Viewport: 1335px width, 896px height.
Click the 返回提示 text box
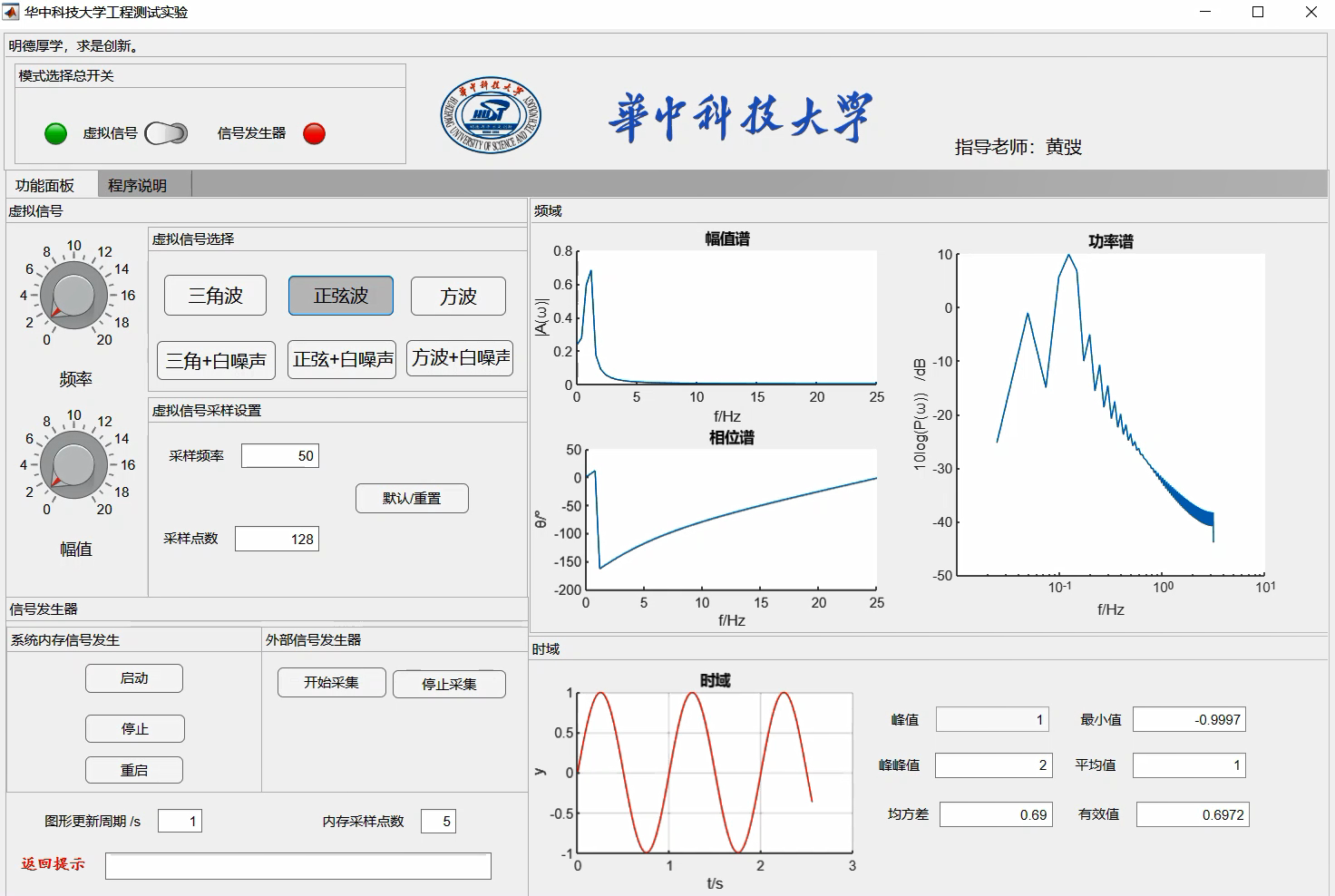coord(297,866)
